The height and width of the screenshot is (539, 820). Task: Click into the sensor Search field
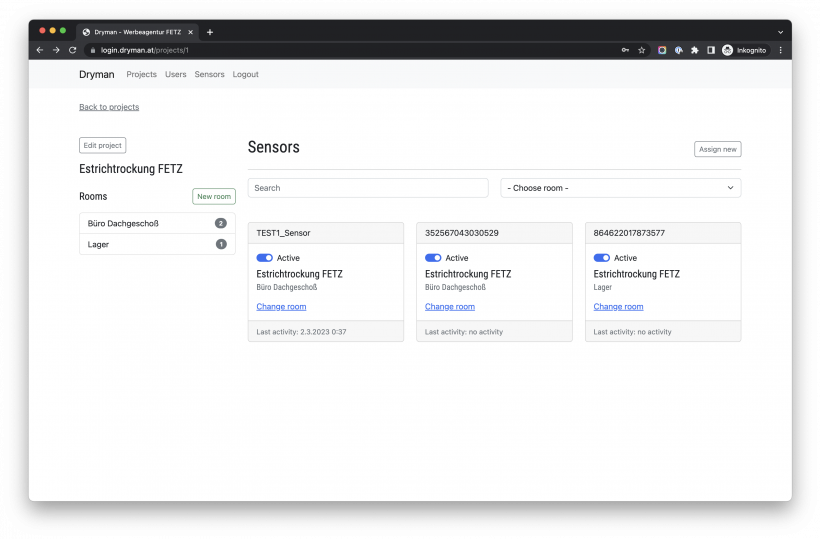(368, 188)
